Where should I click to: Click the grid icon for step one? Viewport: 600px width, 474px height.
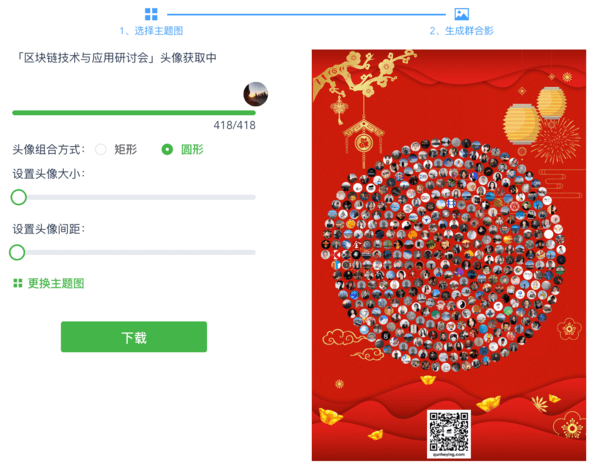coord(151,14)
